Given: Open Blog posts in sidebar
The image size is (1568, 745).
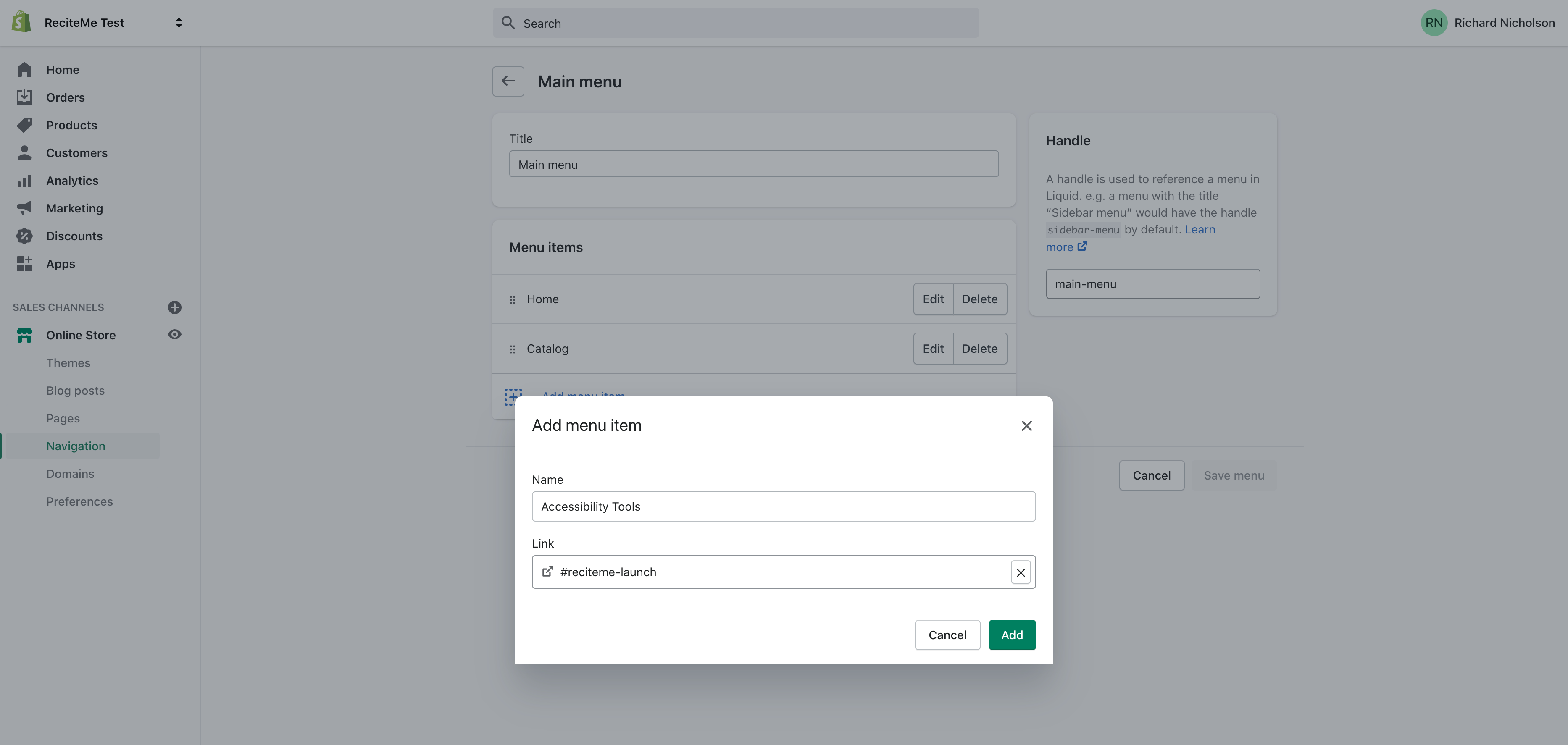Looking at the screenshot, I should (76, 391).
